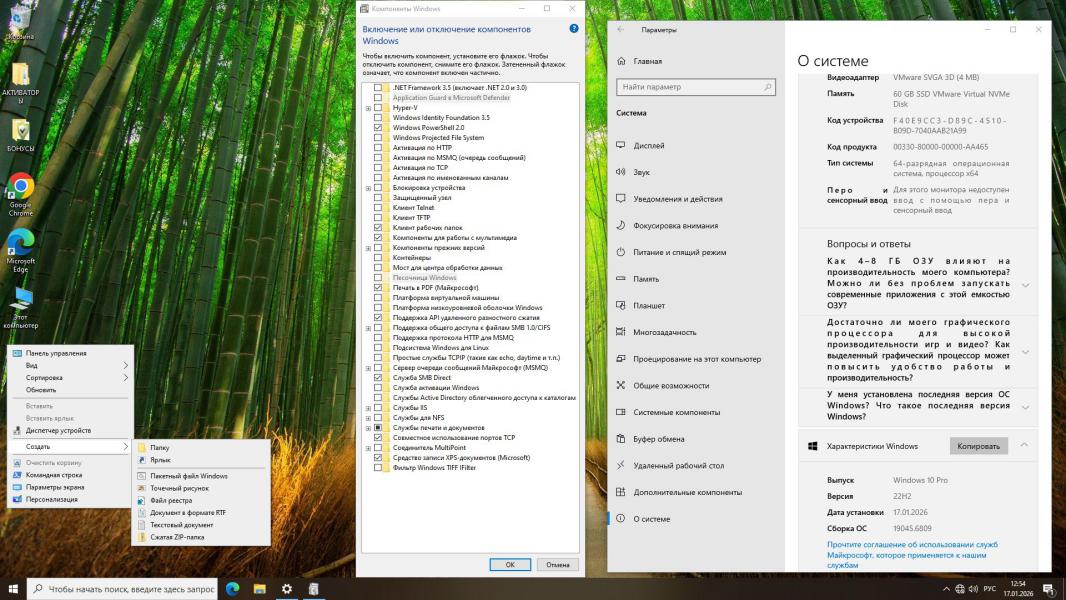Uncheck Windows PowerShell 2.0 component
The width and height of the screenshot is (1066, 600).
(378, 128)
